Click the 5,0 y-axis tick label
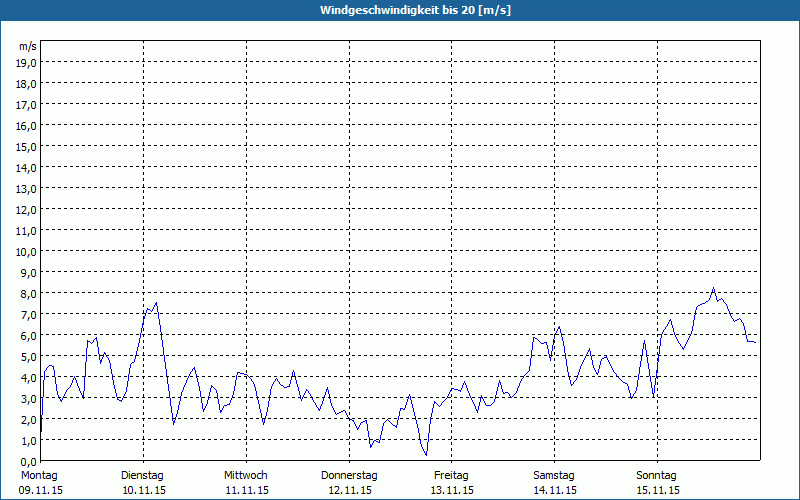 (x=27, y=356)
